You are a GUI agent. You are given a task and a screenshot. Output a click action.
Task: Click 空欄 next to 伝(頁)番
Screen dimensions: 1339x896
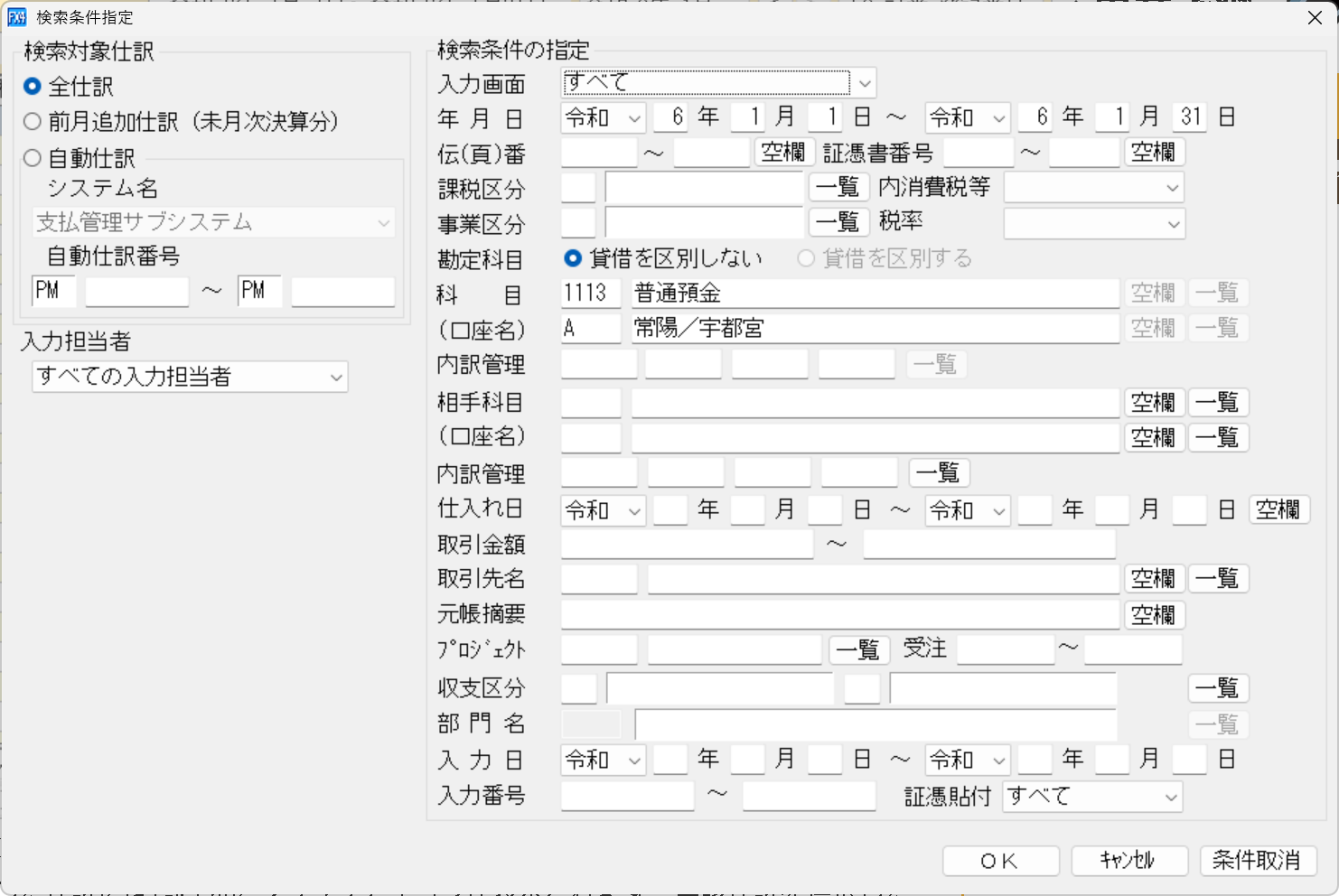pyautogui.click(x=782, y=152)
